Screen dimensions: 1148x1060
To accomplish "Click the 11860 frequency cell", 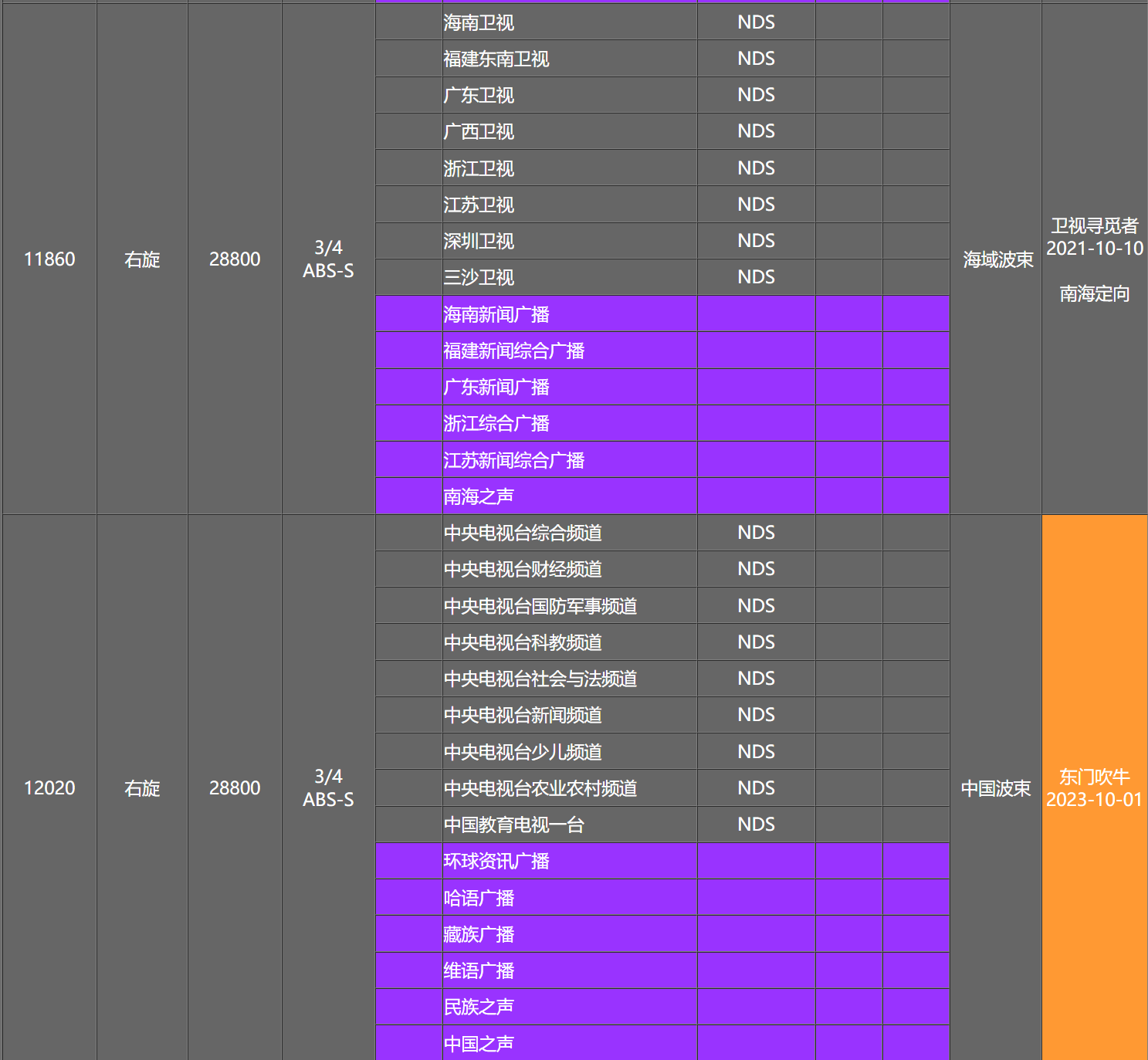I will click(x=49, y=259).
